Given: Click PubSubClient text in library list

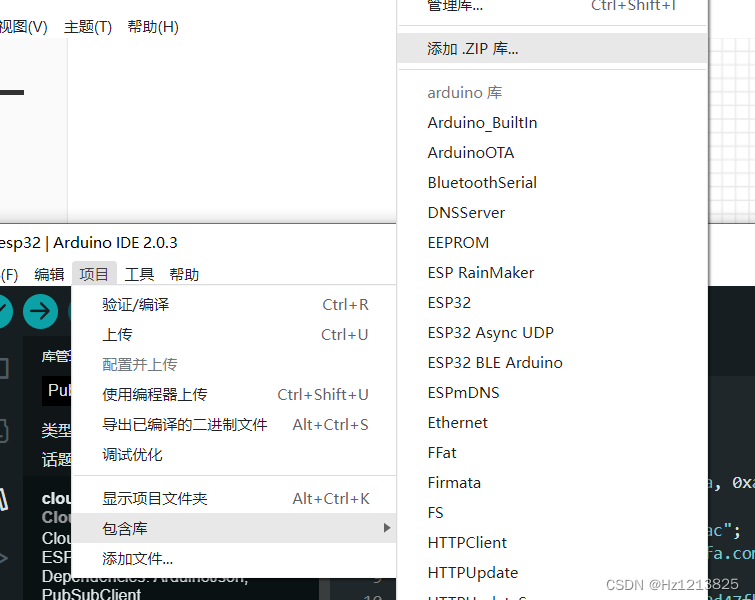Looking at the screenshot, I should [x=91, y=594].
